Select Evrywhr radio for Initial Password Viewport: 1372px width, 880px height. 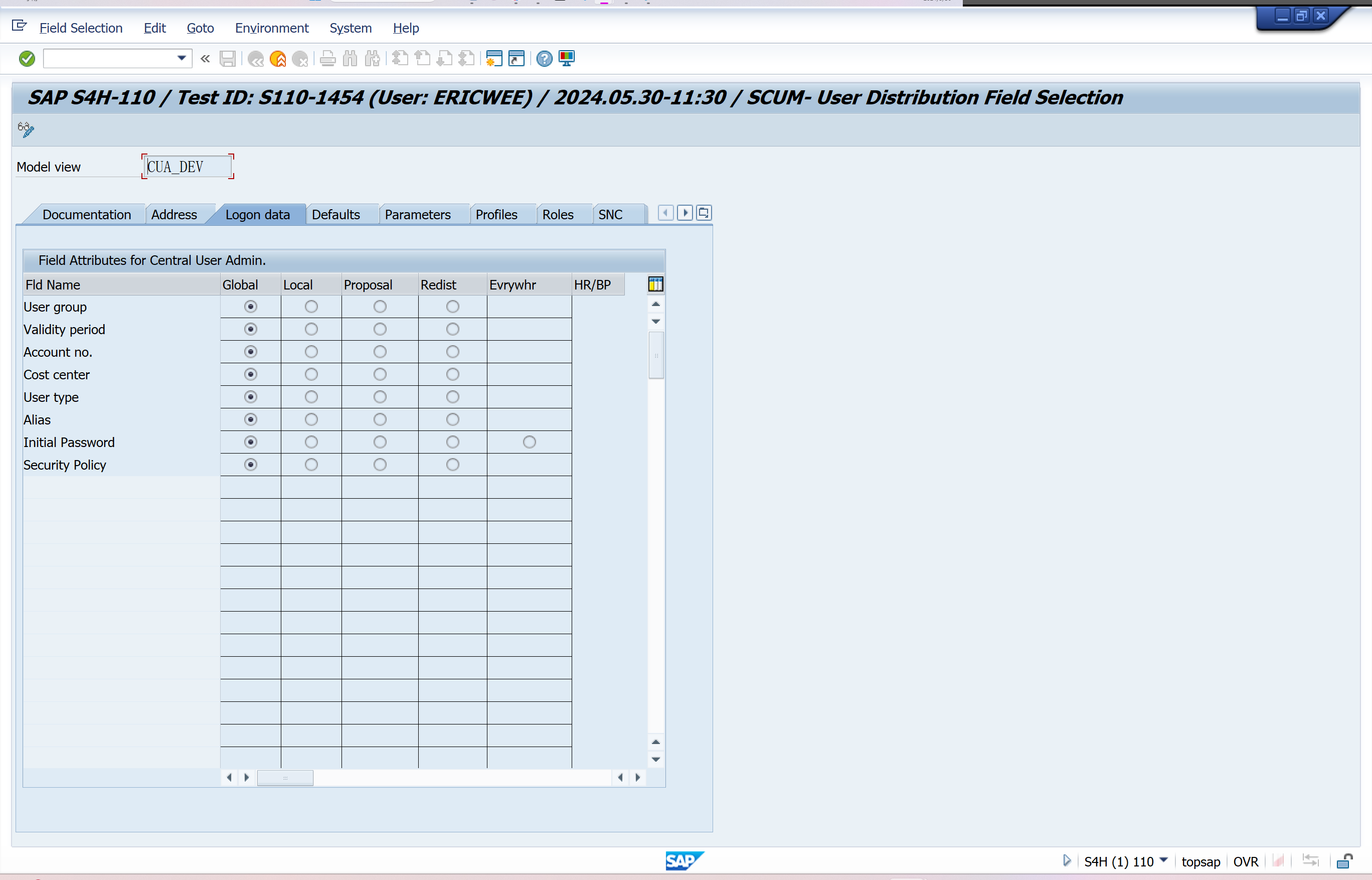[x=529, y=443]
